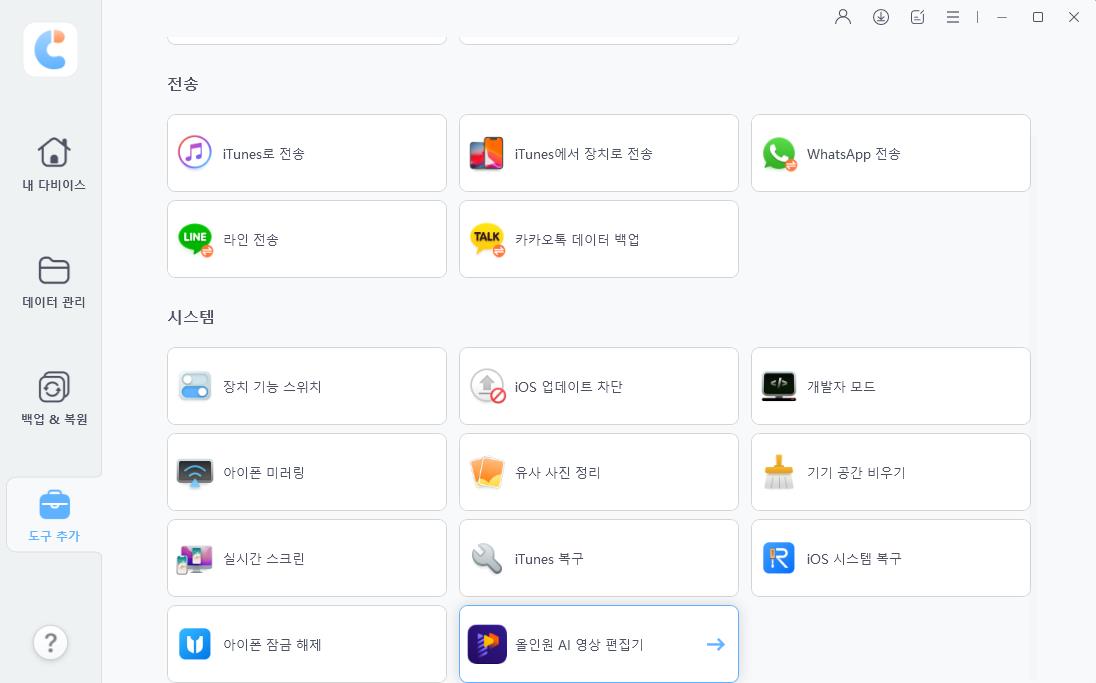Click the blue arrow on 올인원 AI 영상 편집기
Screen dimensions: 1096x683
(x=716, y=644)
